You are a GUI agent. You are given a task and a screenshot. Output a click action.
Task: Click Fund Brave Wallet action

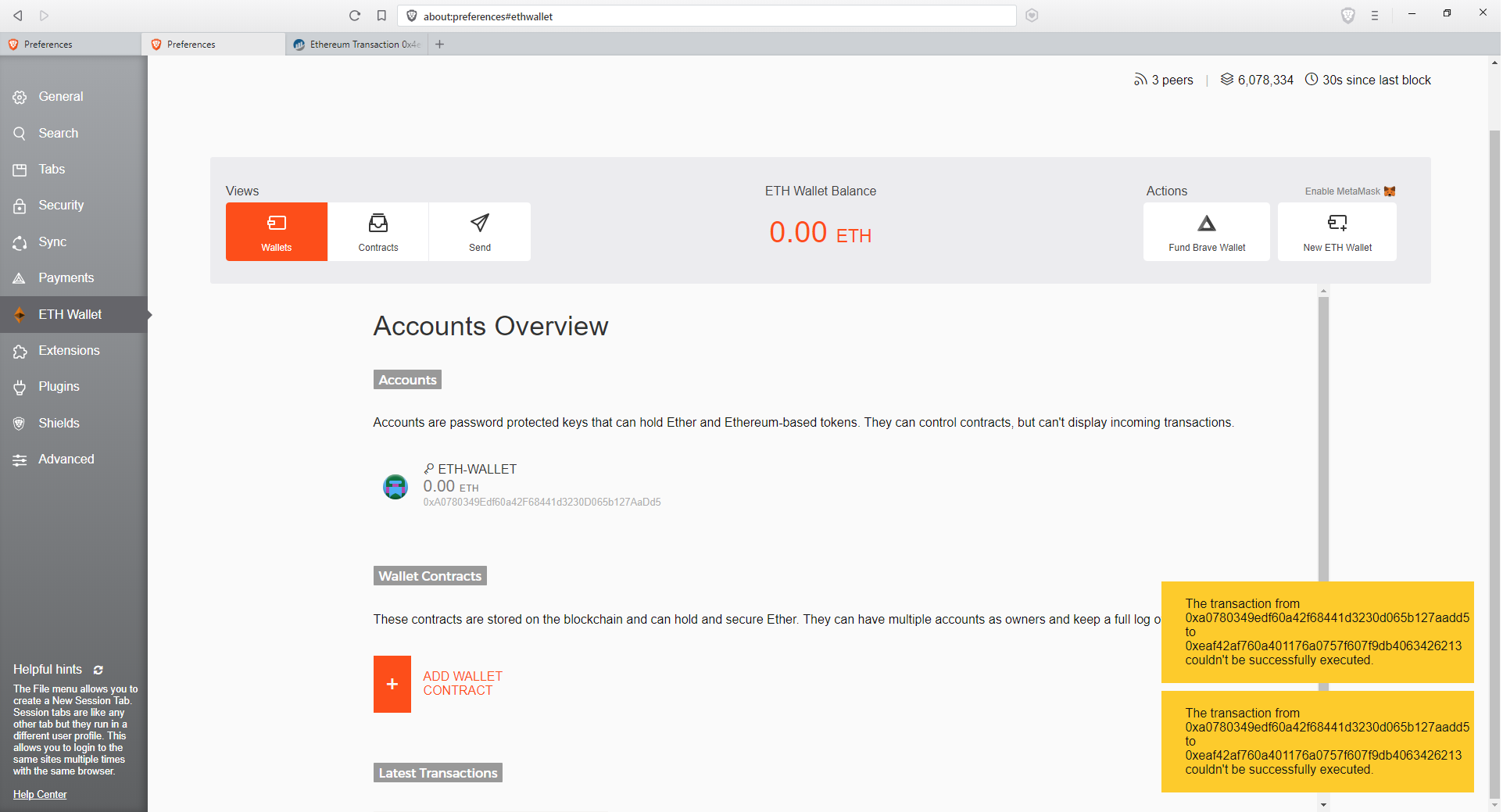pyautogui.click(x=1207, y=231)
